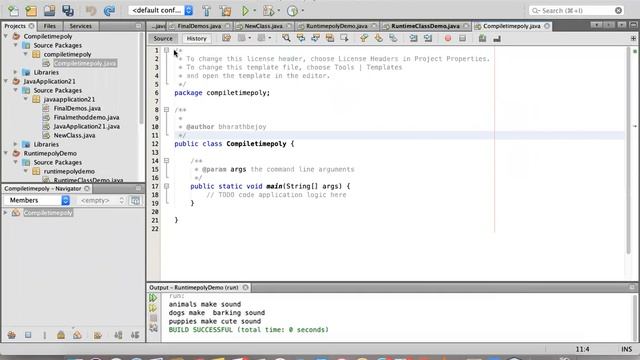Click the Stop Macro Recording icon

(462, 38)
